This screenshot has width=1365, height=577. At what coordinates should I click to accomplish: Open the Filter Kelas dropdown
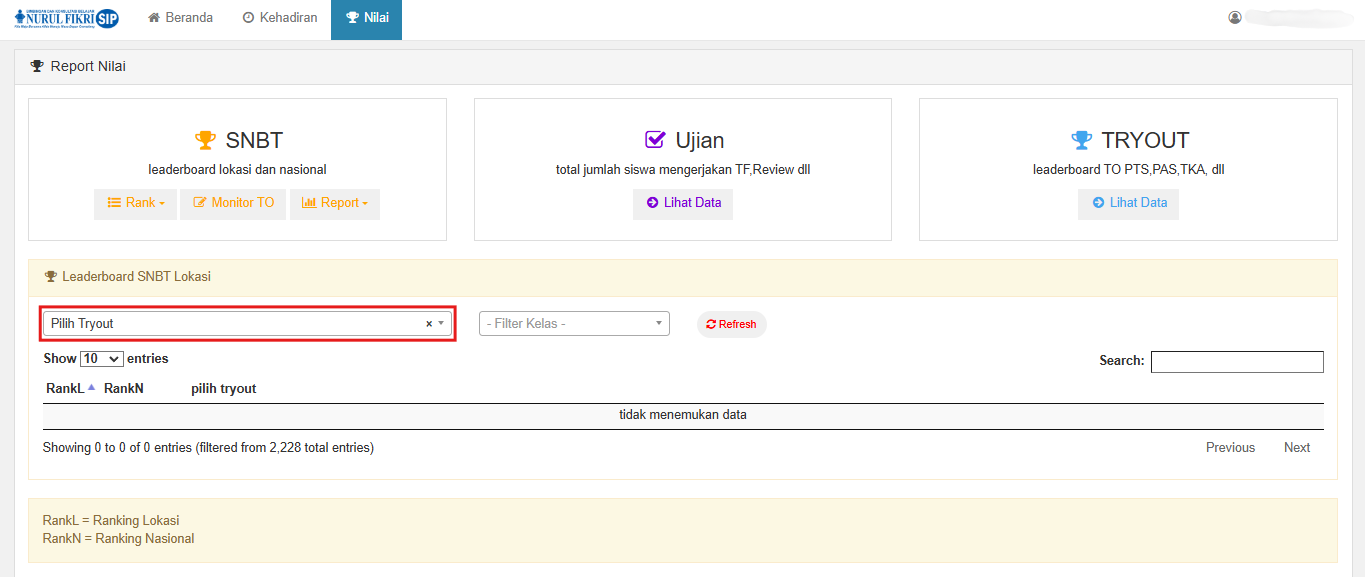[574, 324]
